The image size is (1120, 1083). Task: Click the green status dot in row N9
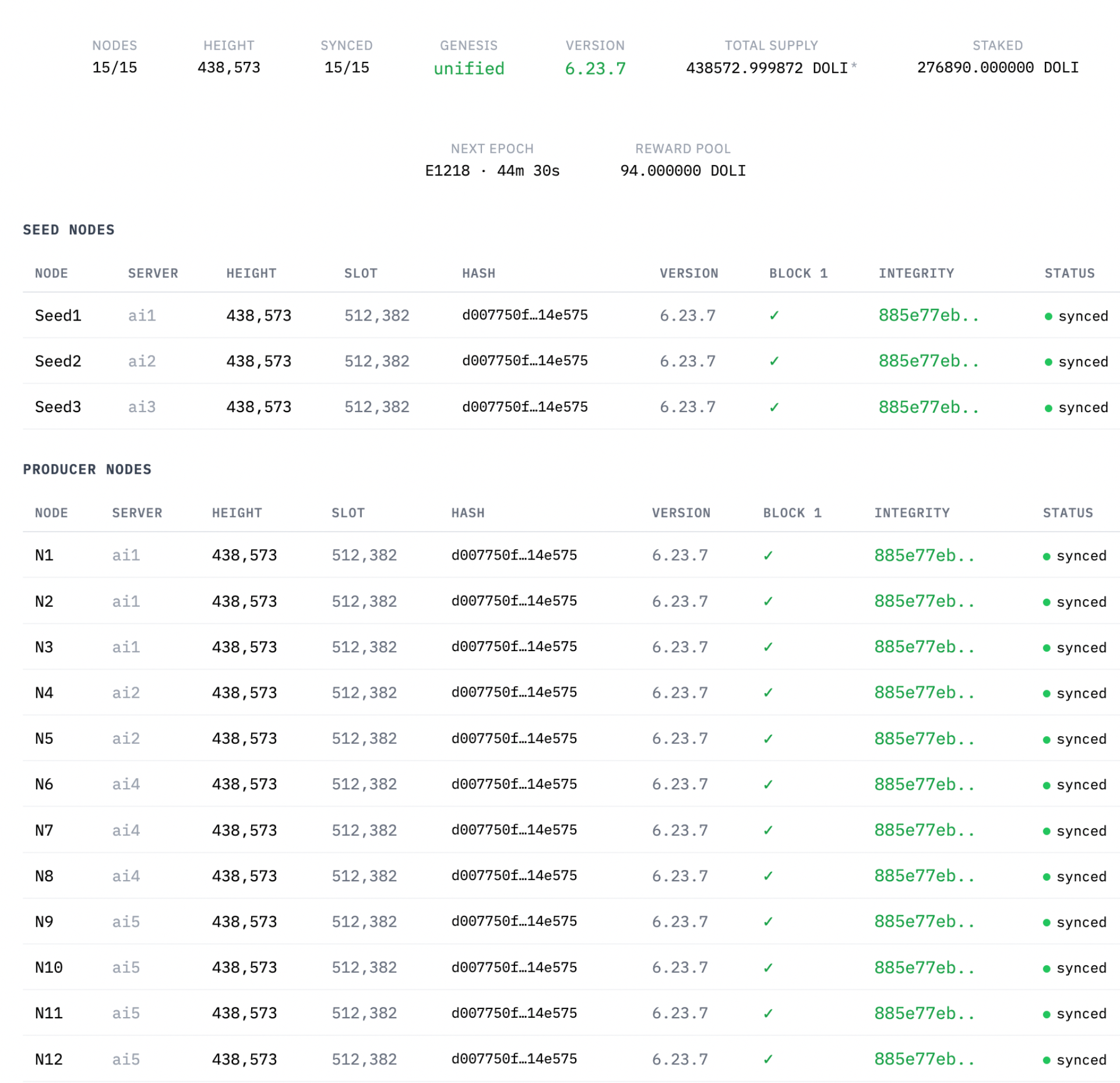point(1047,923)
